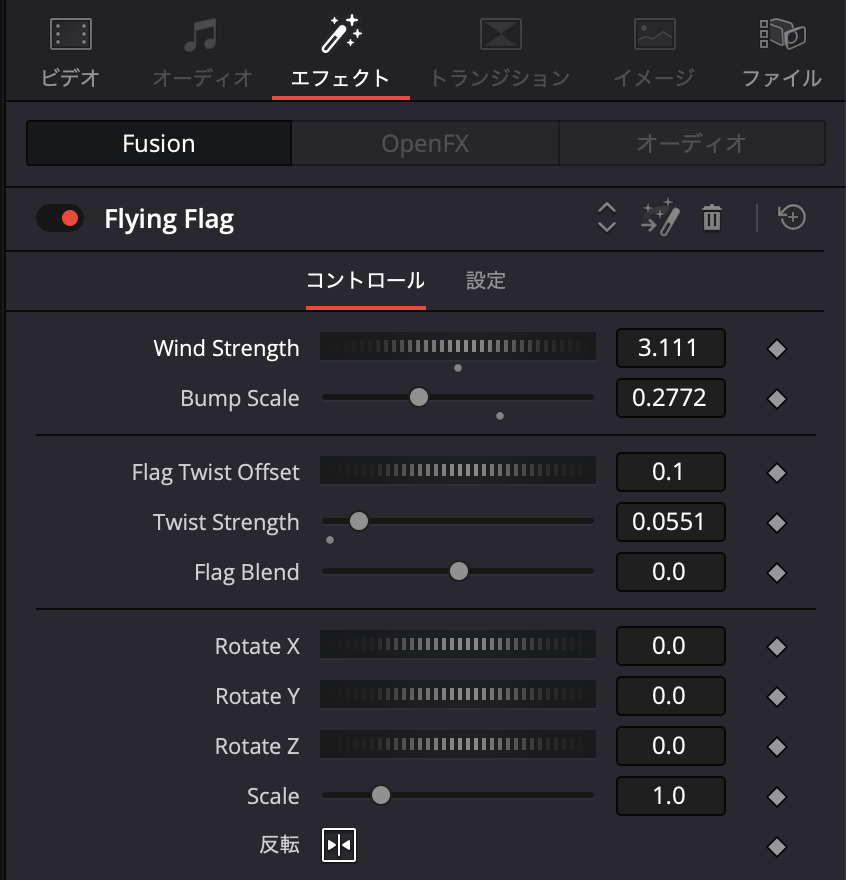Open the 設定 tab
This screenshot has width=846, height=880.
(x=486, y=281)
